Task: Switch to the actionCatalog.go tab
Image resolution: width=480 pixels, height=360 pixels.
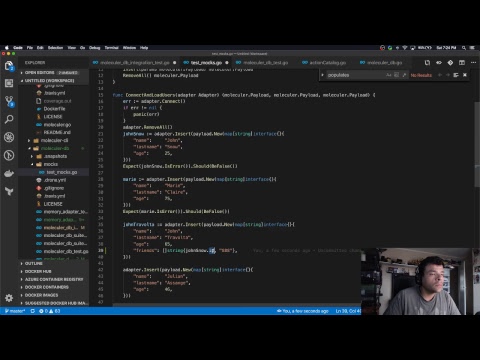Action: pos(328,63)
